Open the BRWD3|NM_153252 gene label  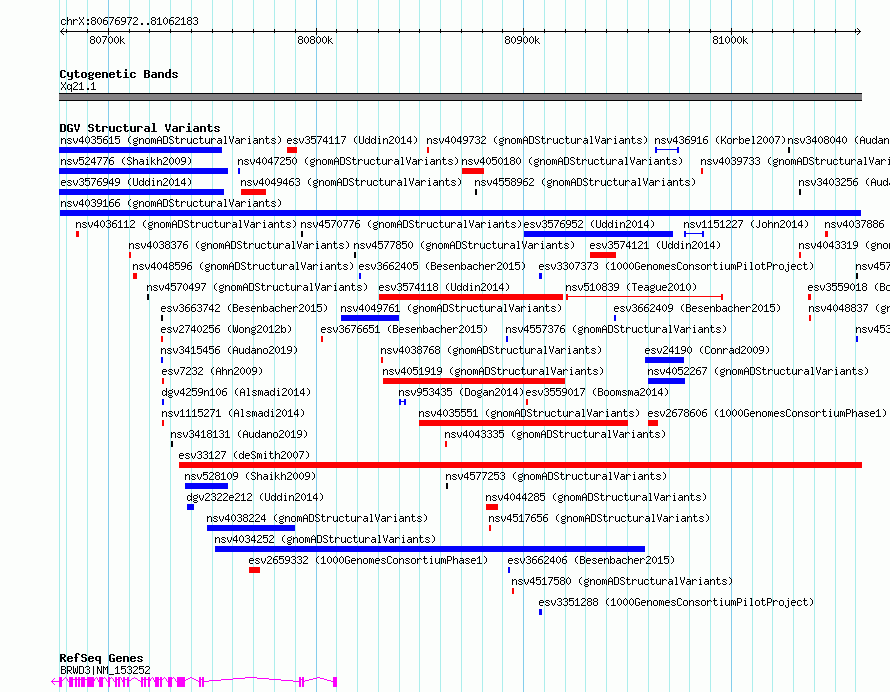pos(105,670)
